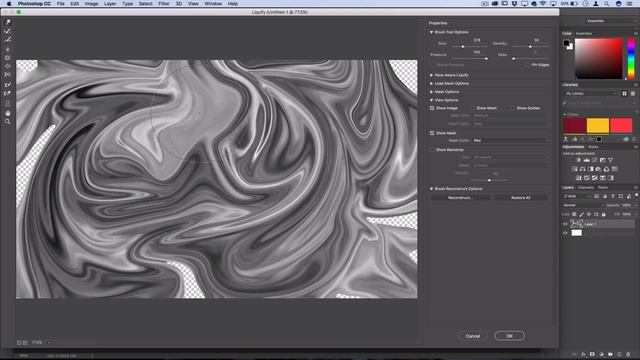Switch to the Channels tab

[x=586, y=187]
